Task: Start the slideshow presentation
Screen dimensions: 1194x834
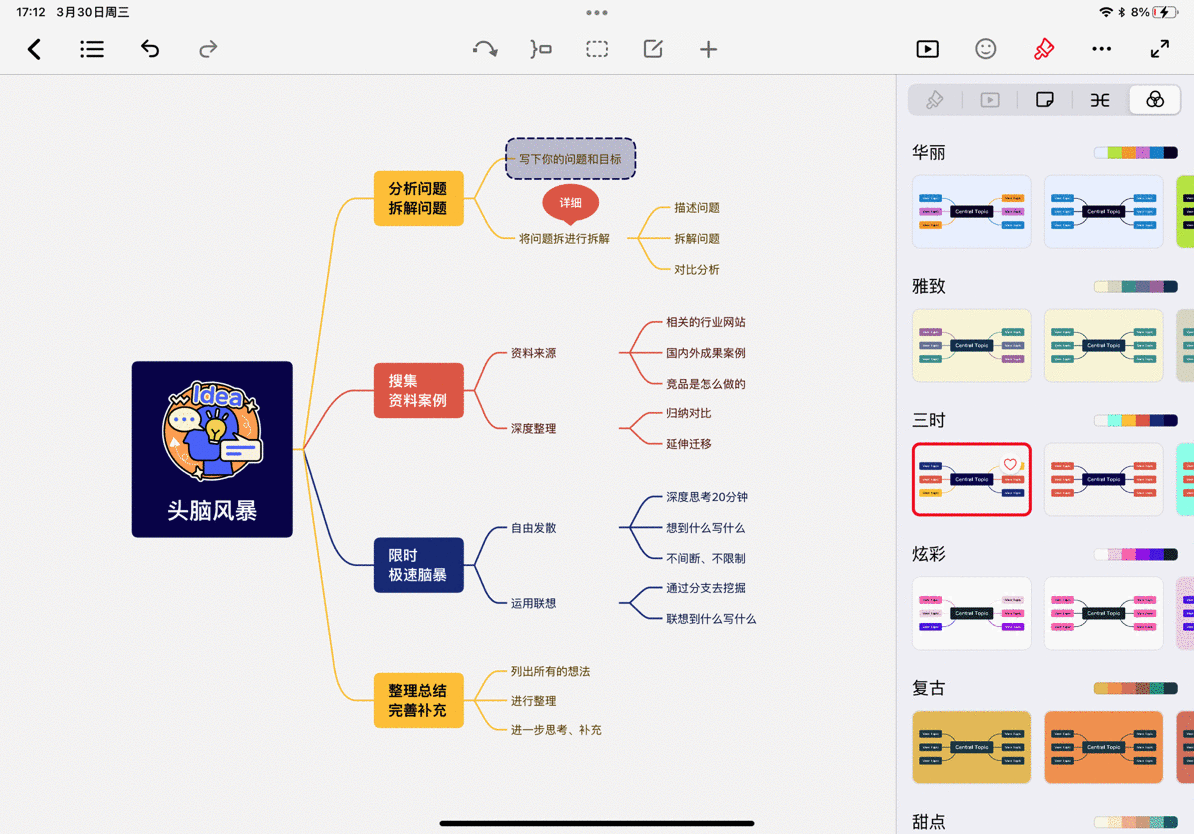Action: tap(926, 48)
